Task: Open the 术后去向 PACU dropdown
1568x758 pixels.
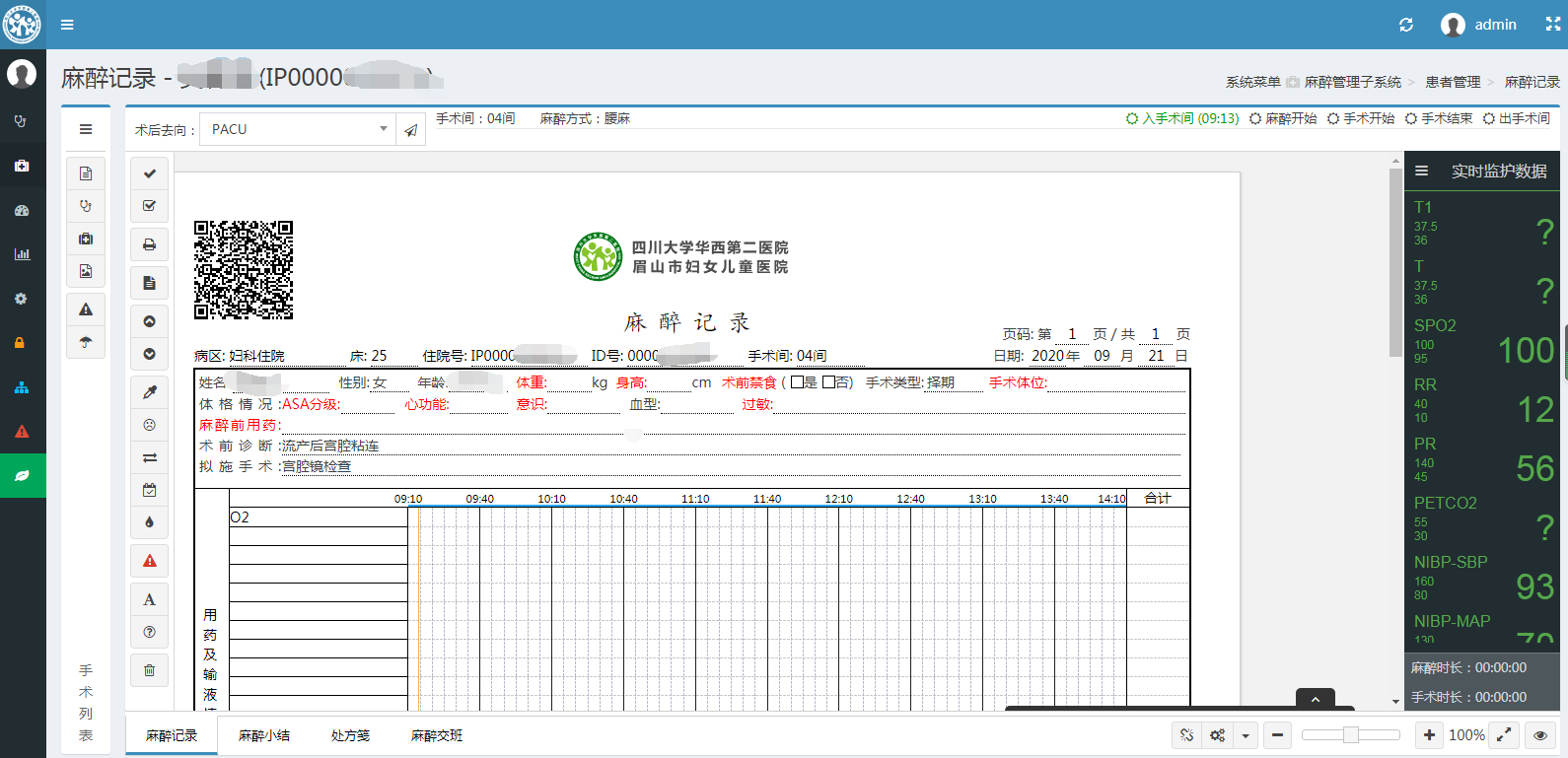Action: (x=298, y=130)
